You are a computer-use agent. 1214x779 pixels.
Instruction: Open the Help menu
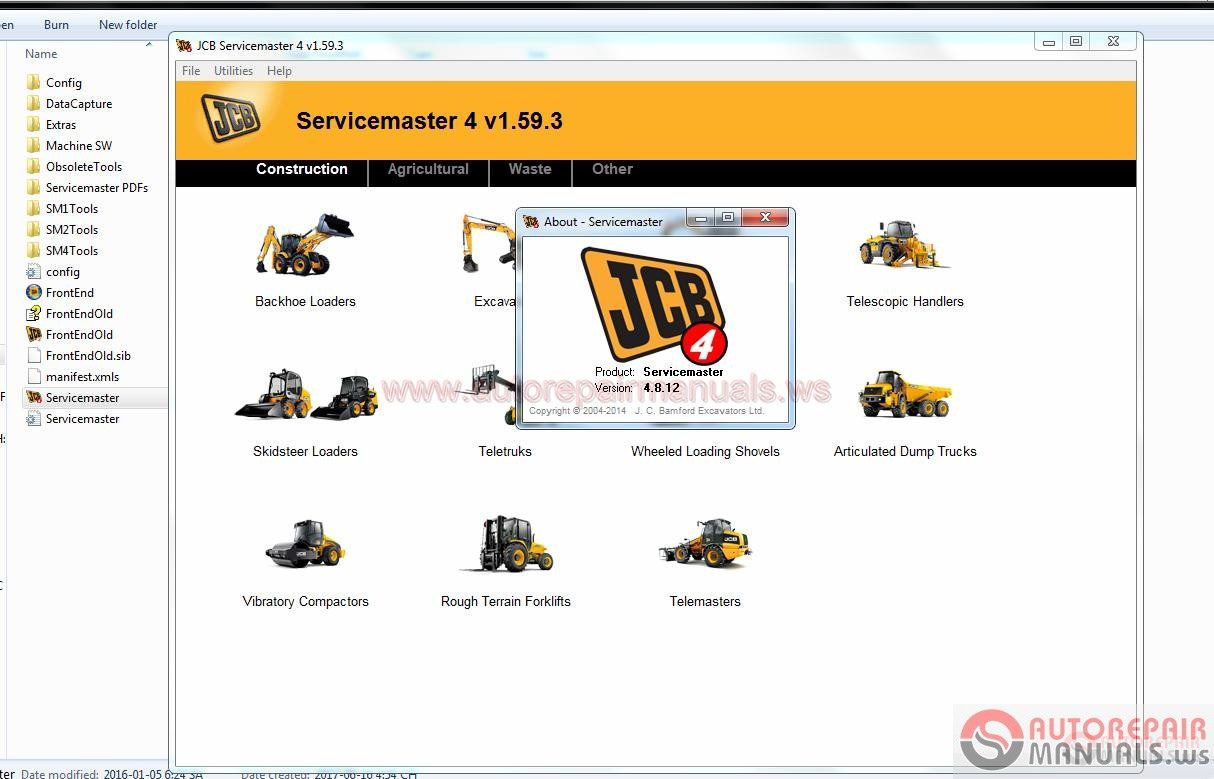tap(279, 71)
